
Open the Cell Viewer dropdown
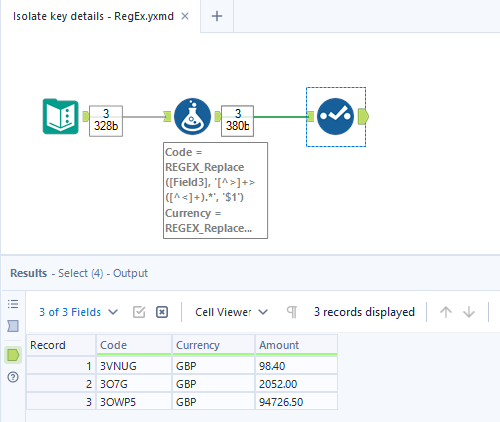(x=231, y=312)
